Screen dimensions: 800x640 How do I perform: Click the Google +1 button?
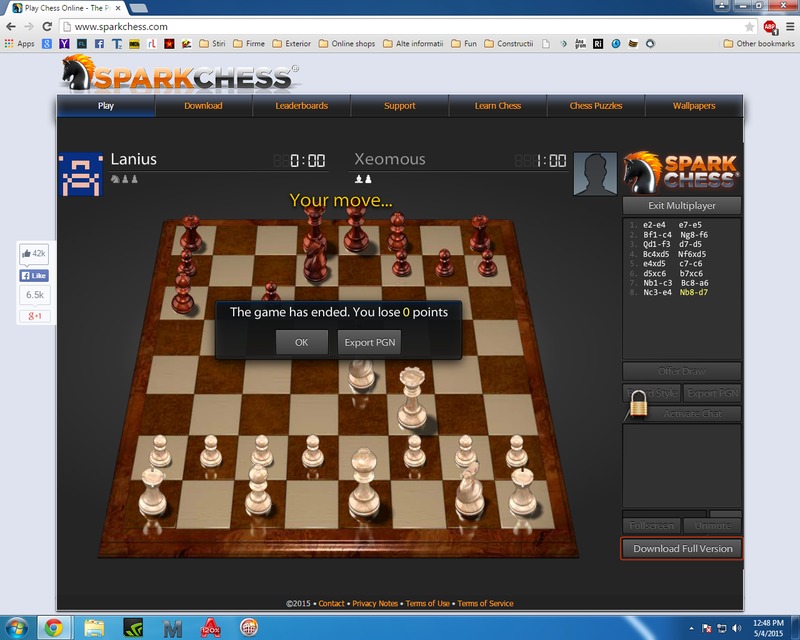(34, 316)
